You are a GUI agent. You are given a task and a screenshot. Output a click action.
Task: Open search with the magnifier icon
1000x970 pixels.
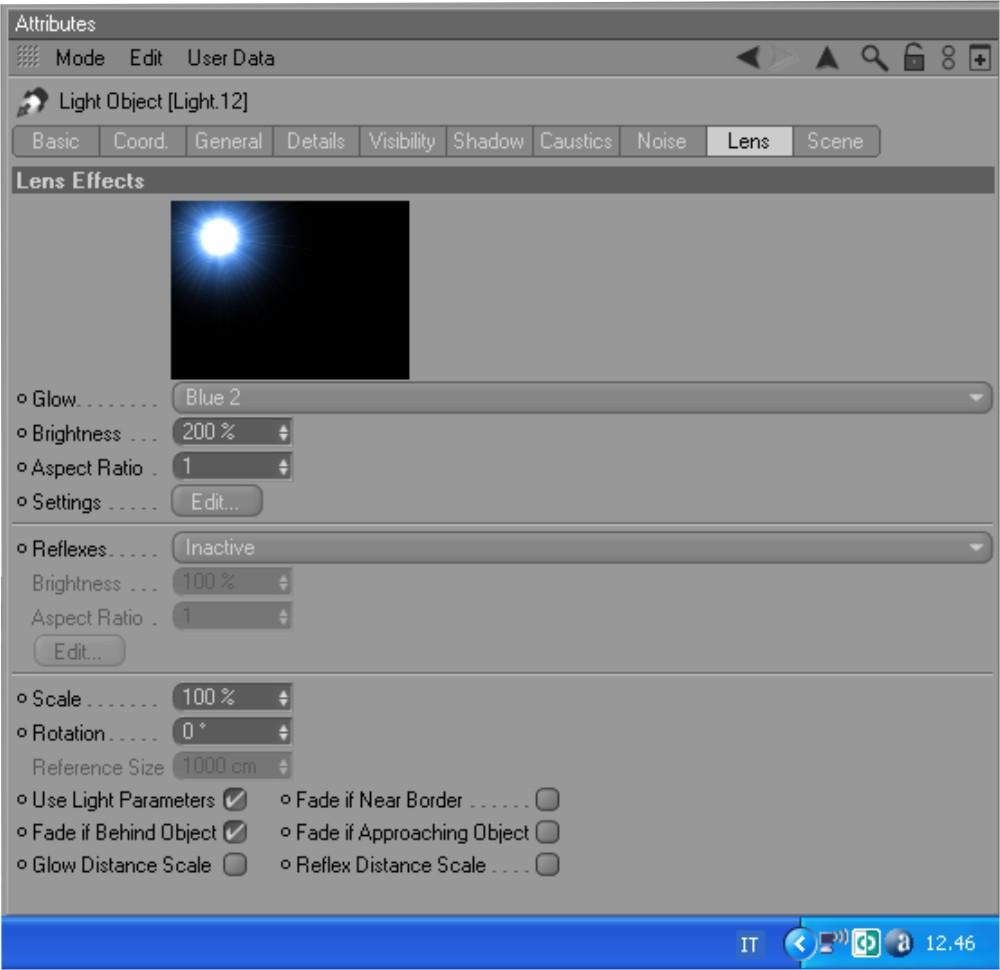[874, 58]
